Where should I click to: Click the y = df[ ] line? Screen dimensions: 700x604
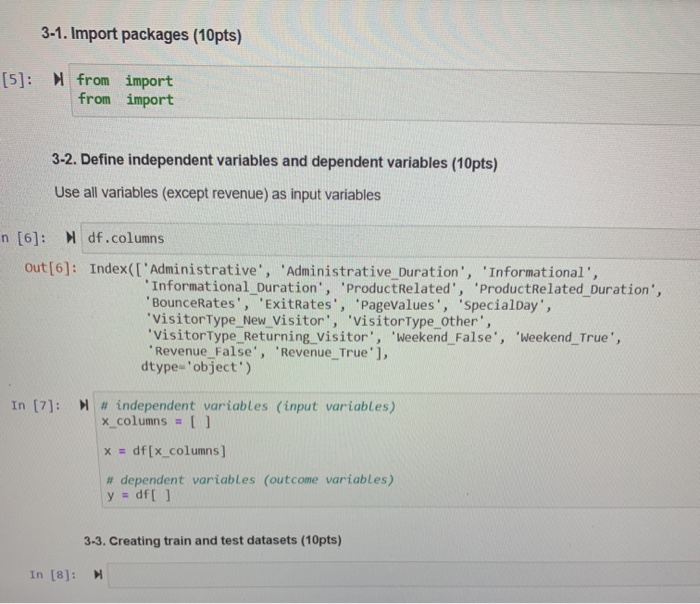click(139, 495)
